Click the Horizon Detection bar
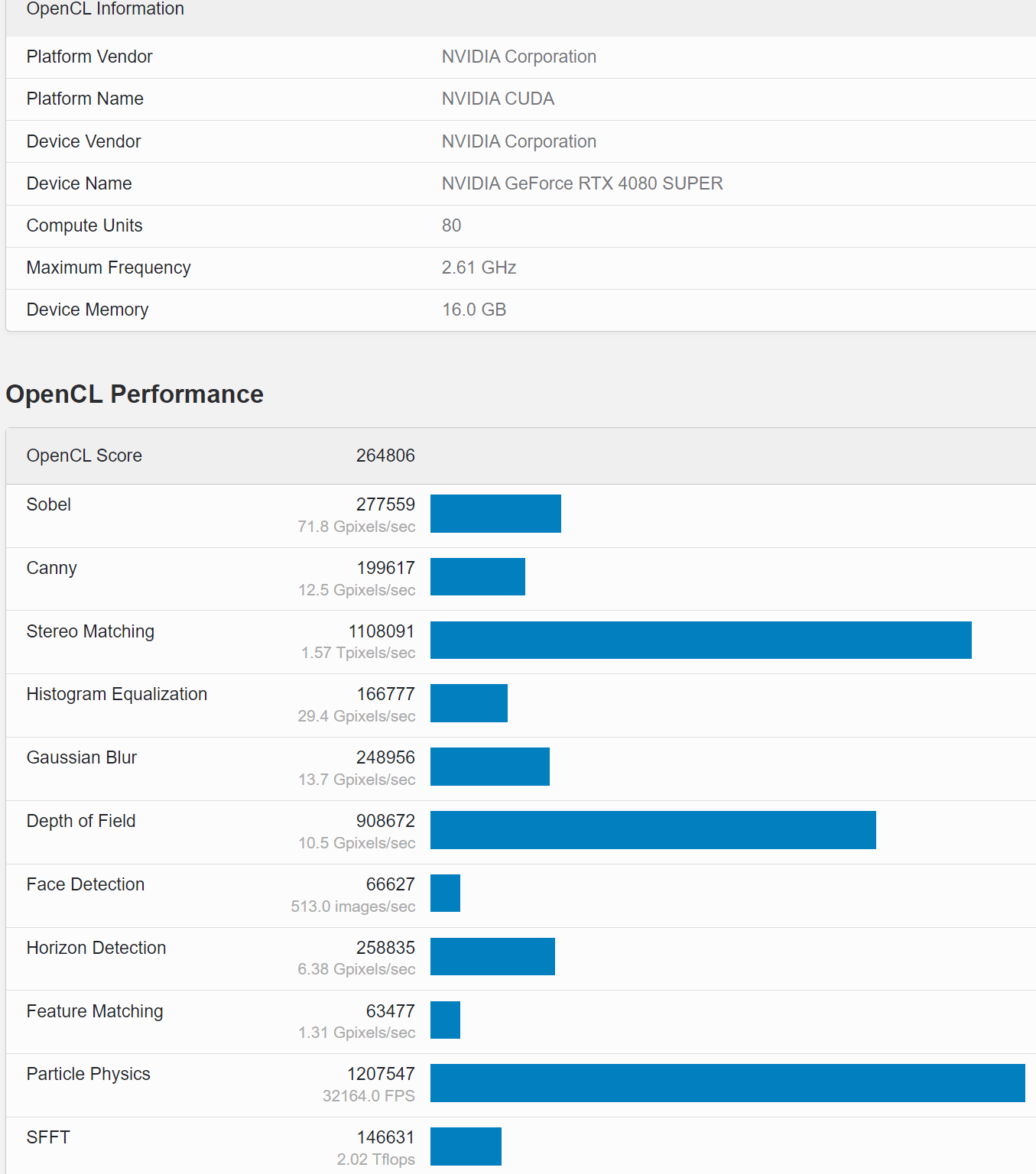 coord(492,957)
